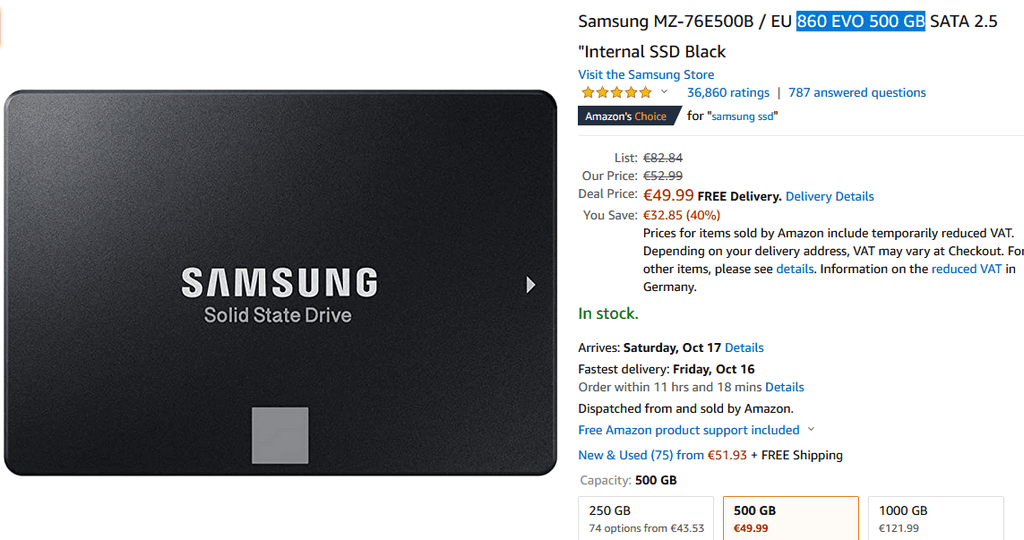Open the samsung ssd search term link

point(743,116)
